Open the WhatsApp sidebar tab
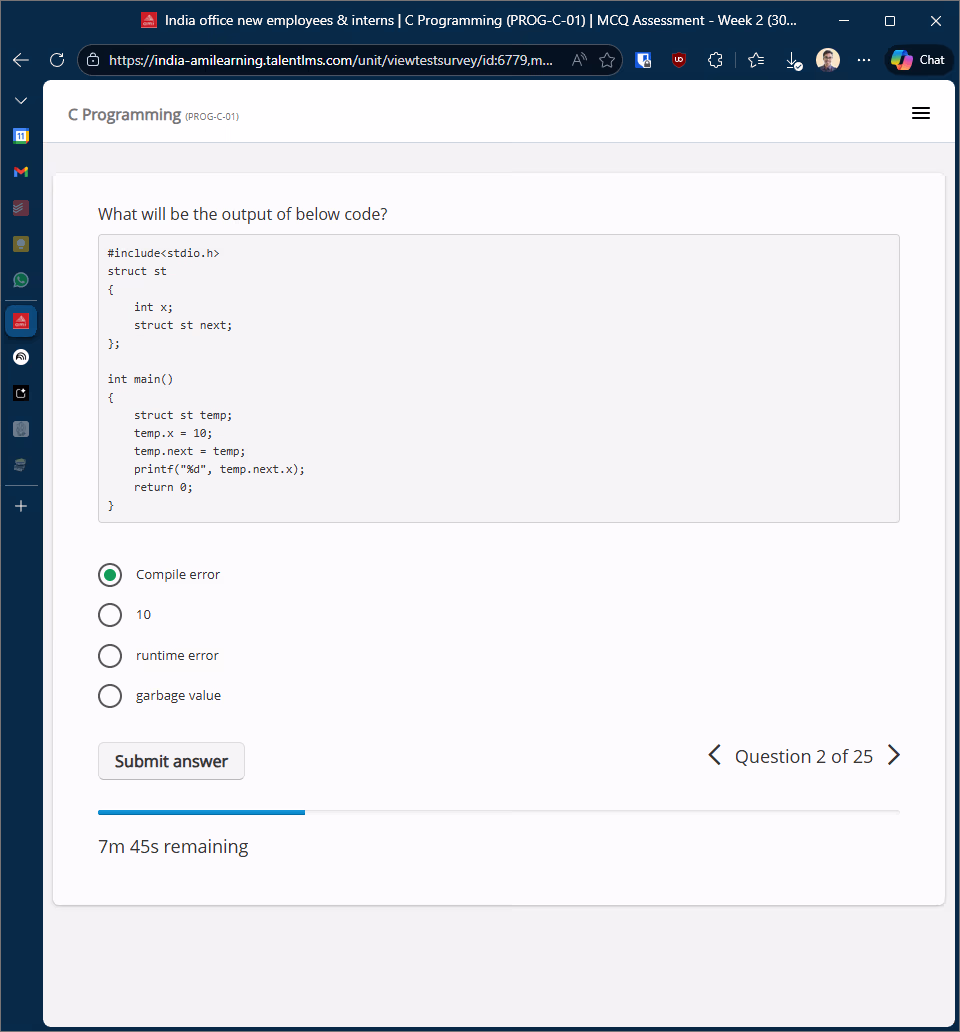Image resolution: width=960 pixels, height=1032 pixels. point(21,280)
